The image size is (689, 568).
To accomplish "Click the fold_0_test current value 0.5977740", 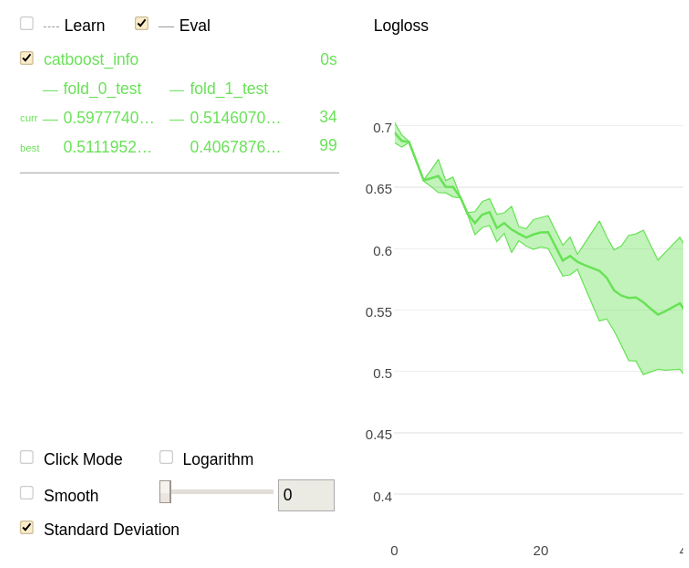I will click(108, 118).
